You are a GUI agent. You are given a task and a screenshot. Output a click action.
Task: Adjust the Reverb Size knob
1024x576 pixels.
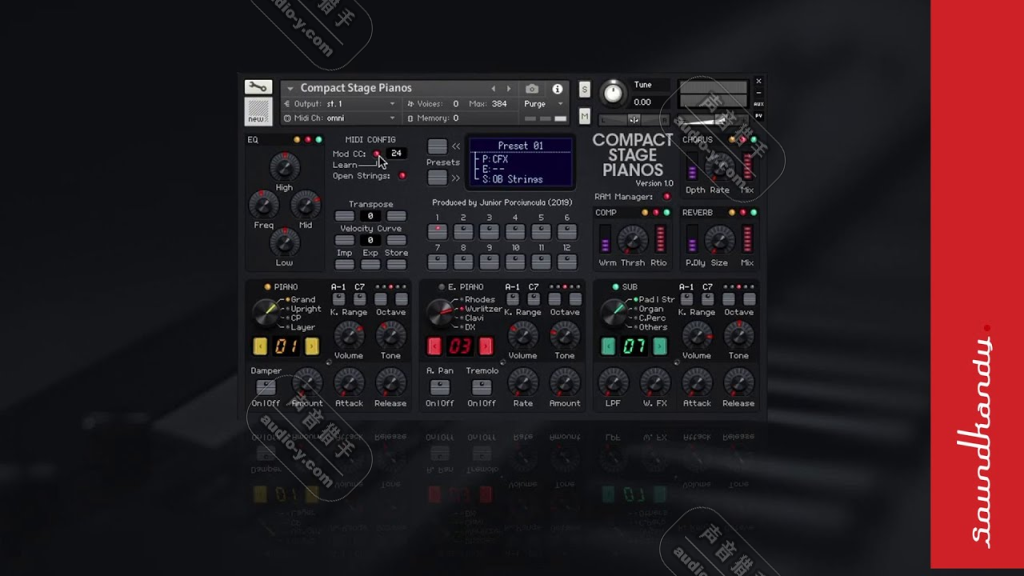(x=721, y=241)
